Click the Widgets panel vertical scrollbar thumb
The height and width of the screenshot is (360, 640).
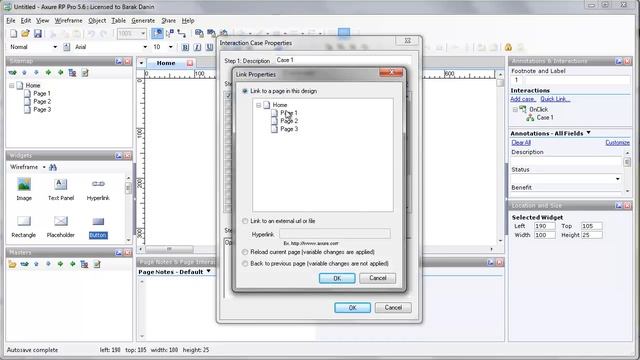click(x=128, y=188)
